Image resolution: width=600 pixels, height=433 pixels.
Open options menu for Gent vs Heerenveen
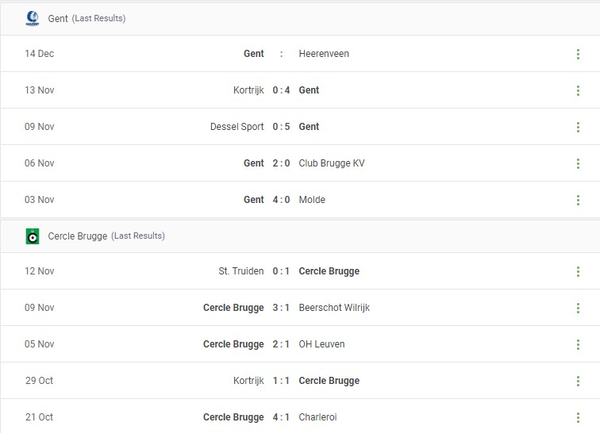578,54
